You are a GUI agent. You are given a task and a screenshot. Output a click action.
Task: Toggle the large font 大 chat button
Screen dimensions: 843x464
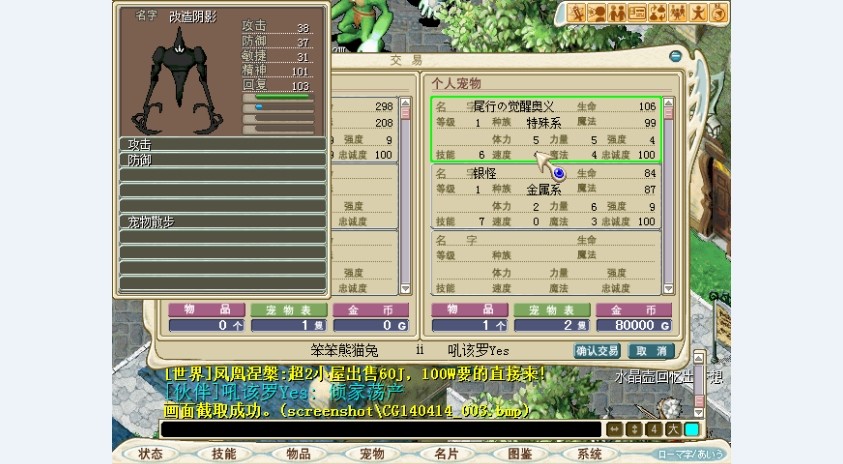pos(672,430)
